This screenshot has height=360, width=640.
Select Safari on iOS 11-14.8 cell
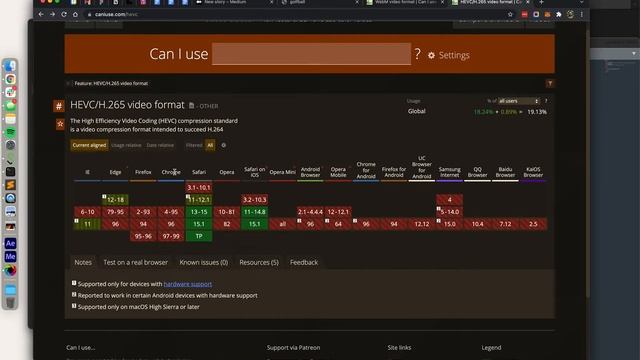(x=254, y=212)
